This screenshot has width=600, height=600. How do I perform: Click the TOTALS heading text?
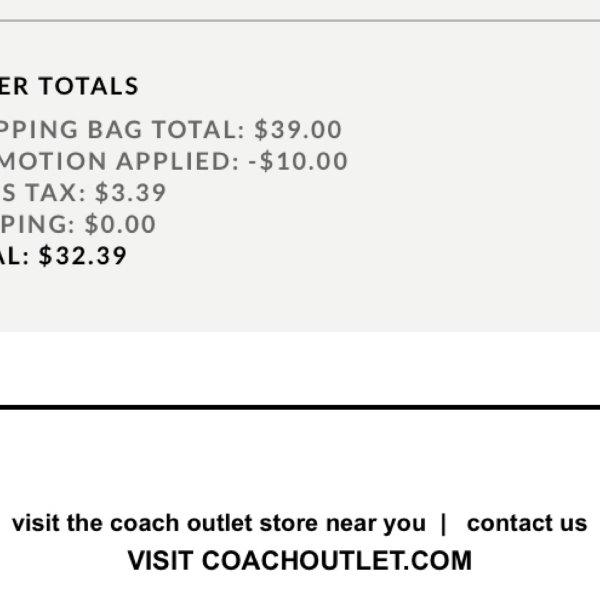pyautogui.click(x=88, y=86)
